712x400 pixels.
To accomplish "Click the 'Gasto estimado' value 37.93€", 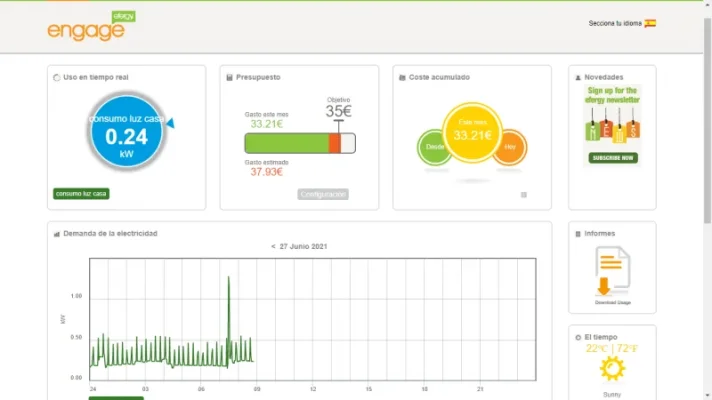I will point(266,172).
